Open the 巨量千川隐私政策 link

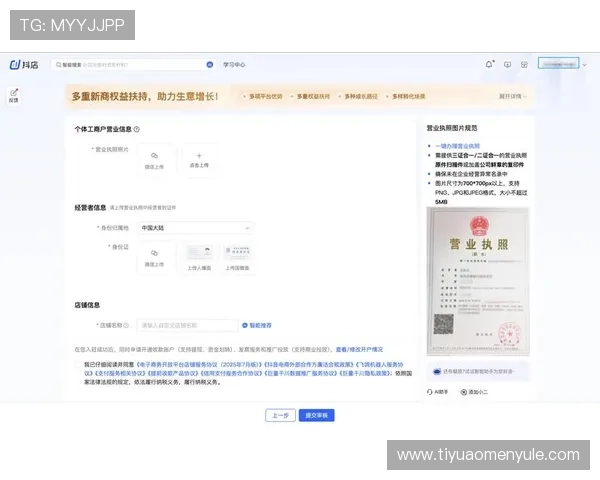(366, 373)
